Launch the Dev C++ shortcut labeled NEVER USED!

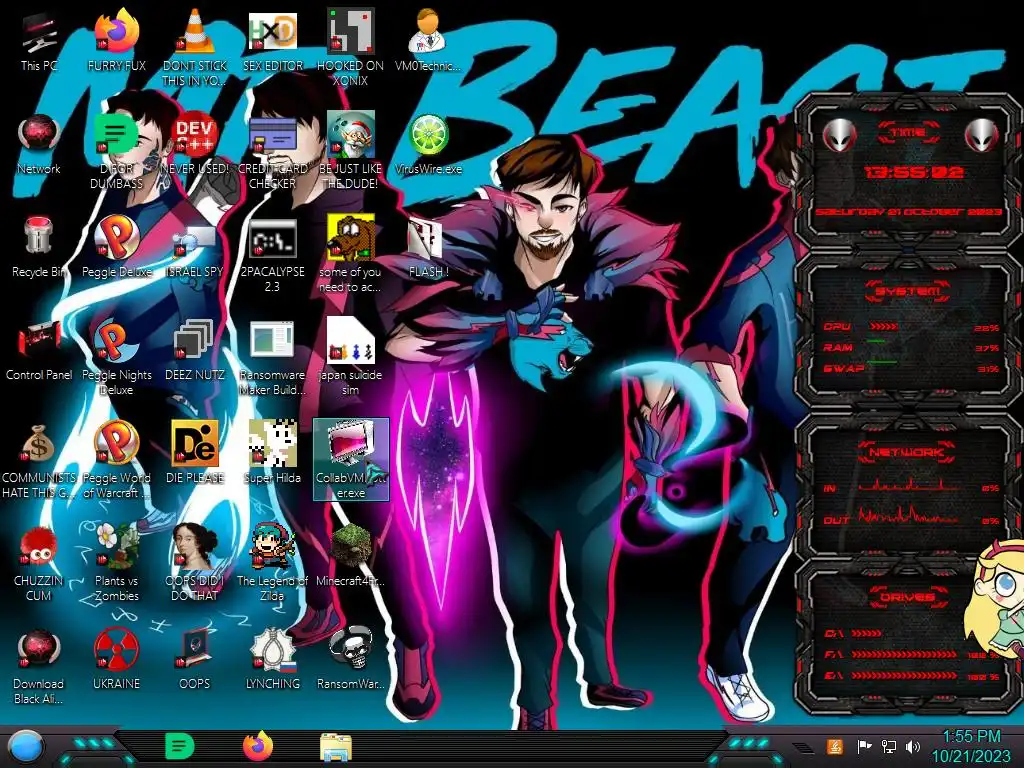tap(195, 144)
